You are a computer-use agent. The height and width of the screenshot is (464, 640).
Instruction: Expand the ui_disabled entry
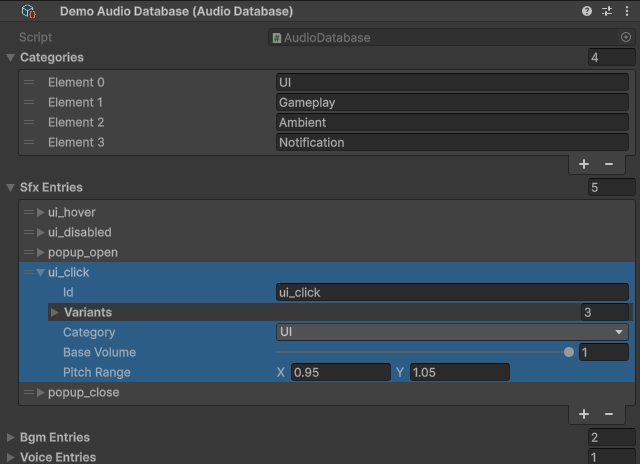pos(40,232)
